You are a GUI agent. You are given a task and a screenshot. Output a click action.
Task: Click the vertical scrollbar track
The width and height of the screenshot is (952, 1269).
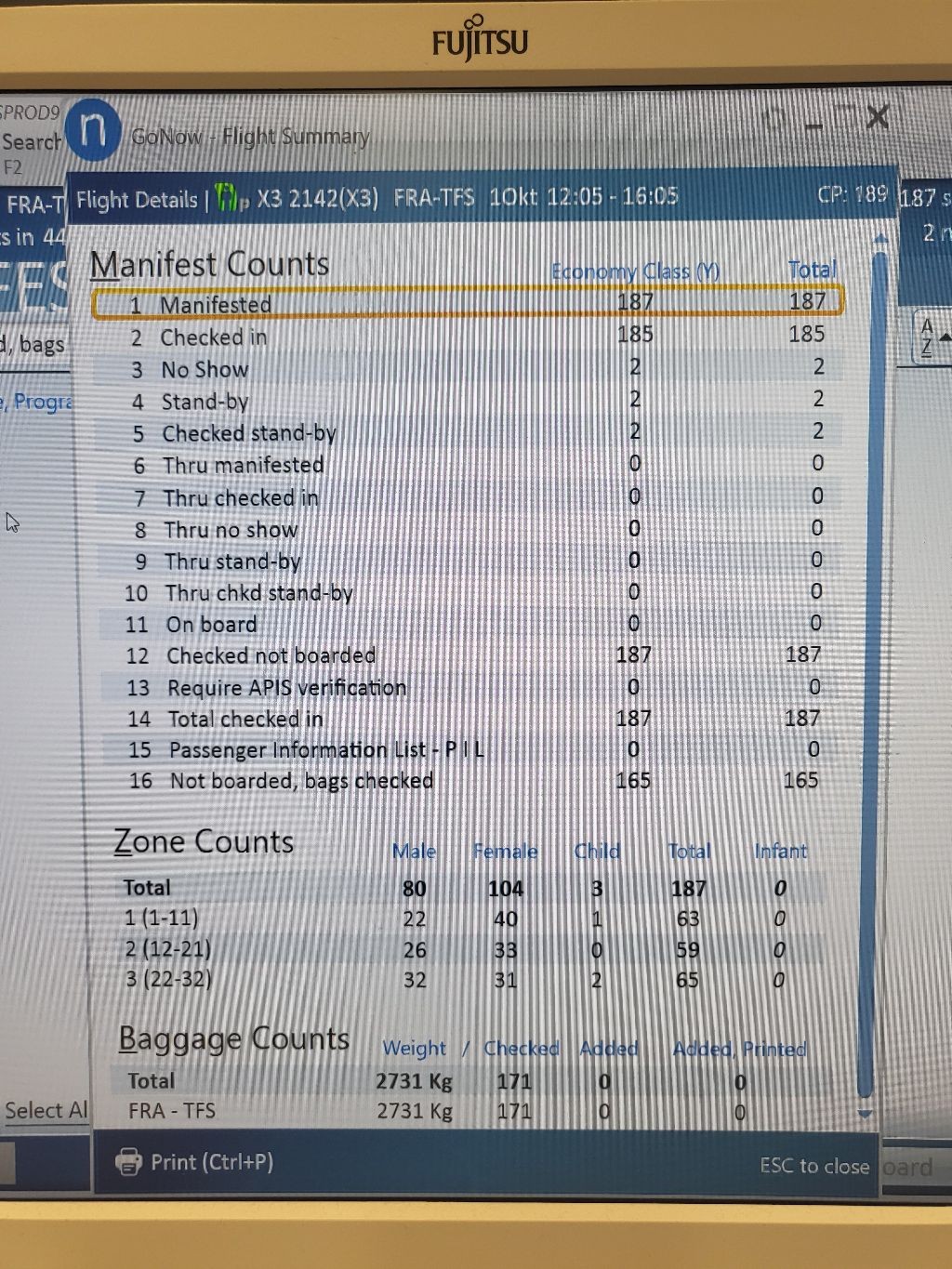(x=872, y=651)
